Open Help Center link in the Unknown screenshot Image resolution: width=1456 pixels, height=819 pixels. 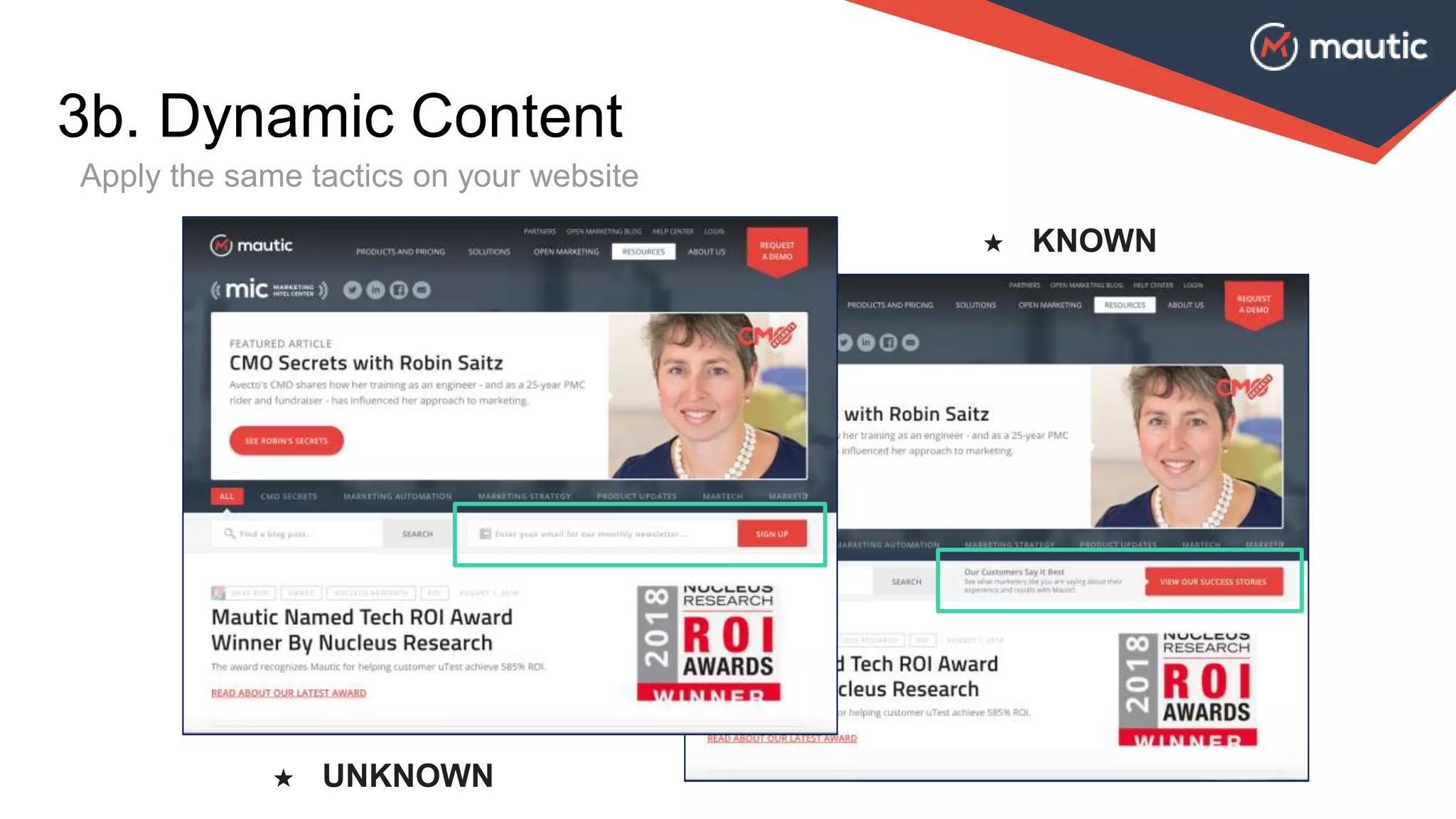(x=673, y=231)
